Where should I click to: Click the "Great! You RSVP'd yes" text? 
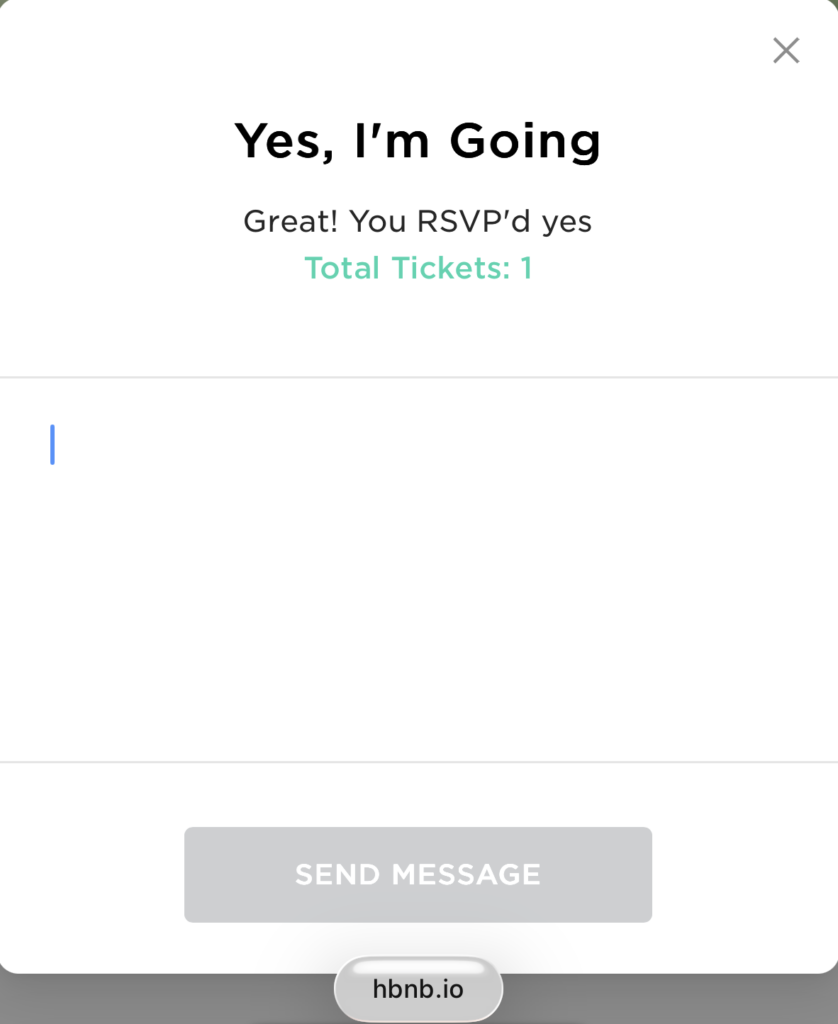[418, 221]
